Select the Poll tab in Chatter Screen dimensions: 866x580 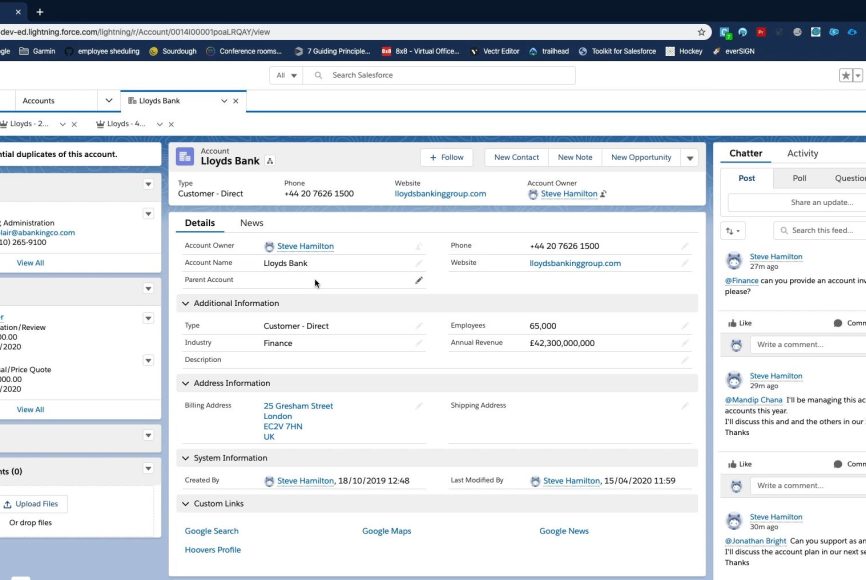(x=799, y=178)
